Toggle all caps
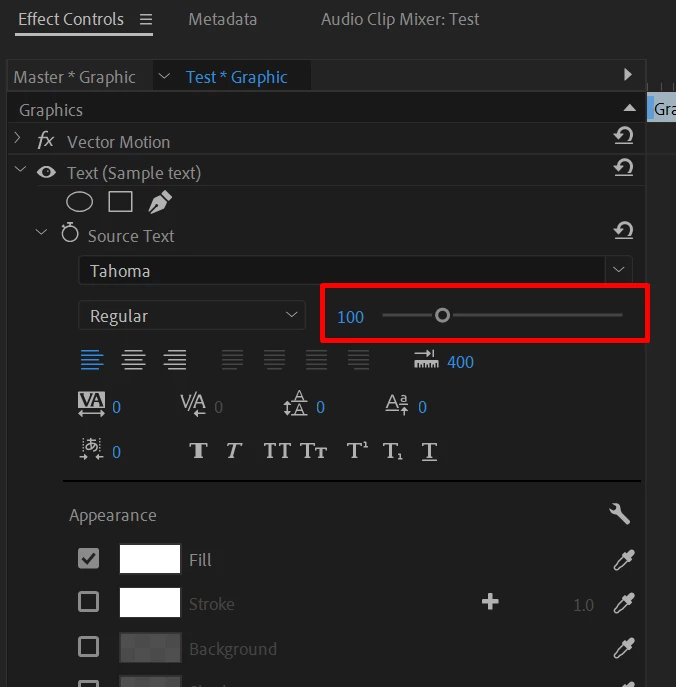The height and width of the screenshot is (687, 676). click(277, 450)
